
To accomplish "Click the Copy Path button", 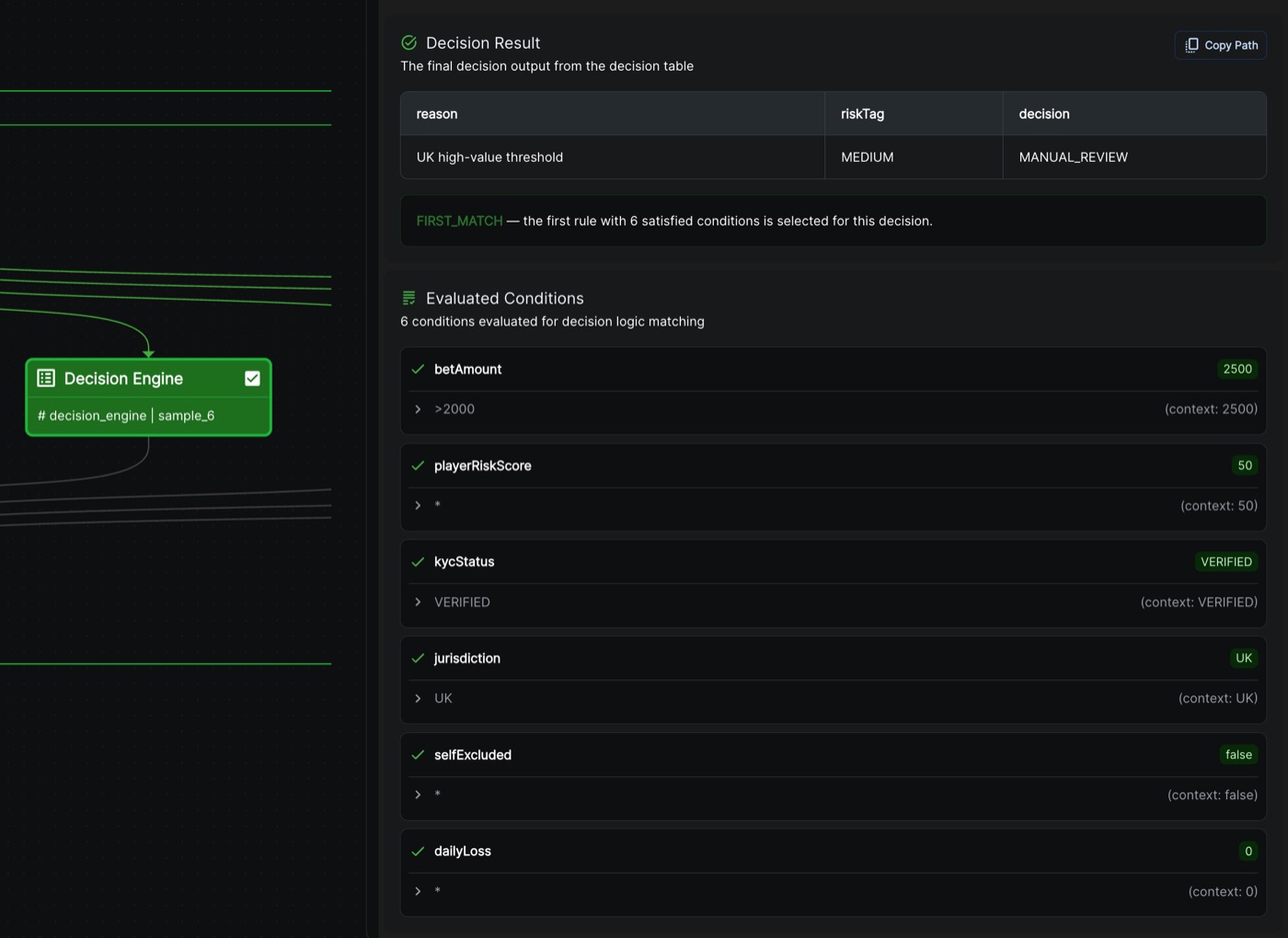I will tap(1220, 44).
